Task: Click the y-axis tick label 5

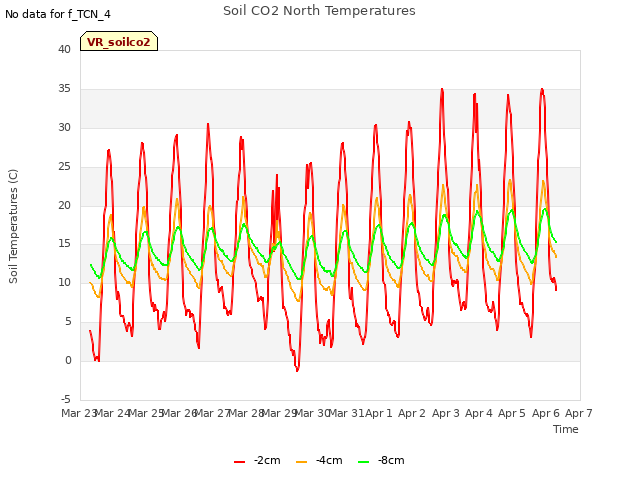Action: tap(68, 322)
